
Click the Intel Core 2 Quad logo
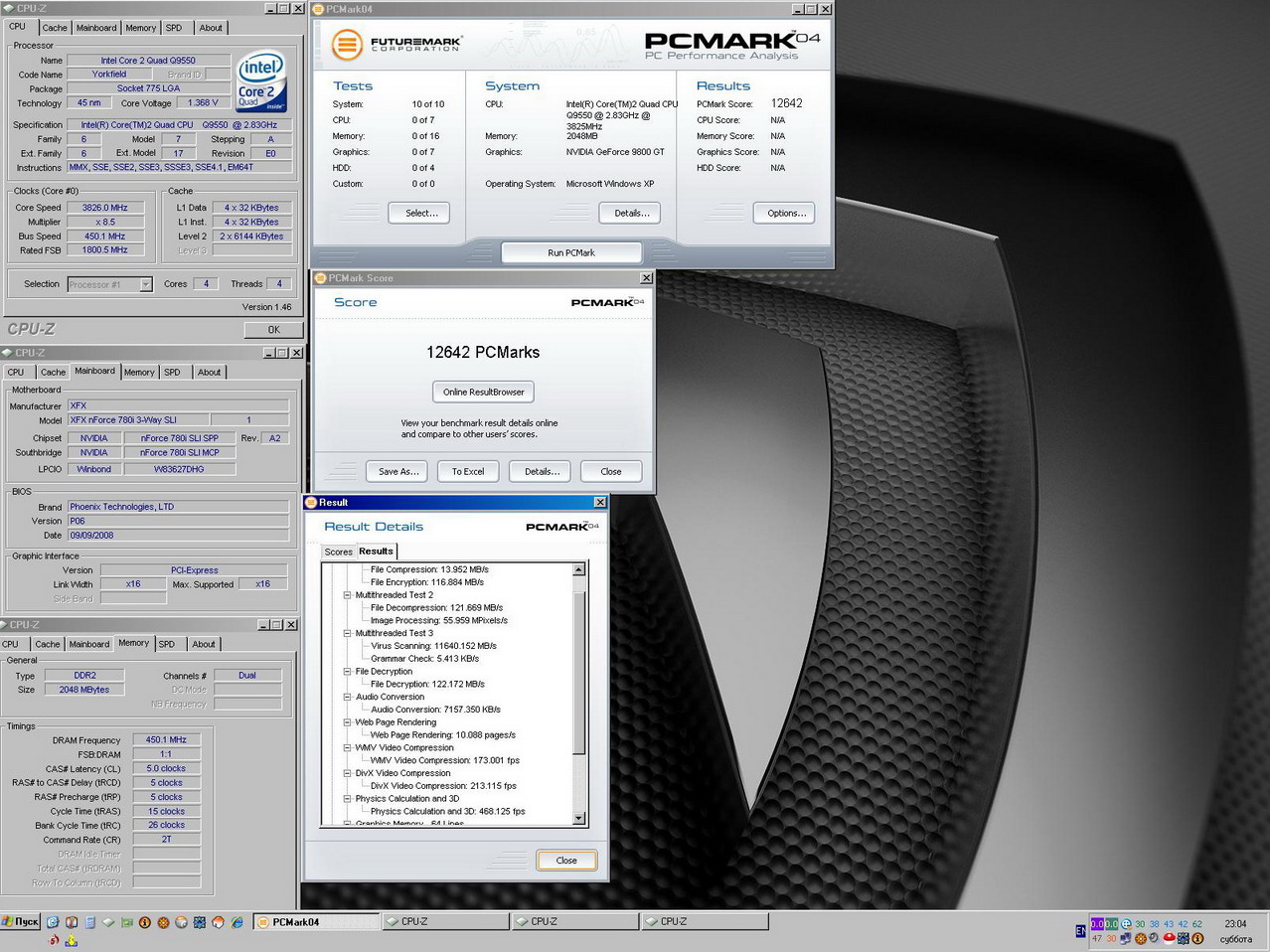point(260,80)
